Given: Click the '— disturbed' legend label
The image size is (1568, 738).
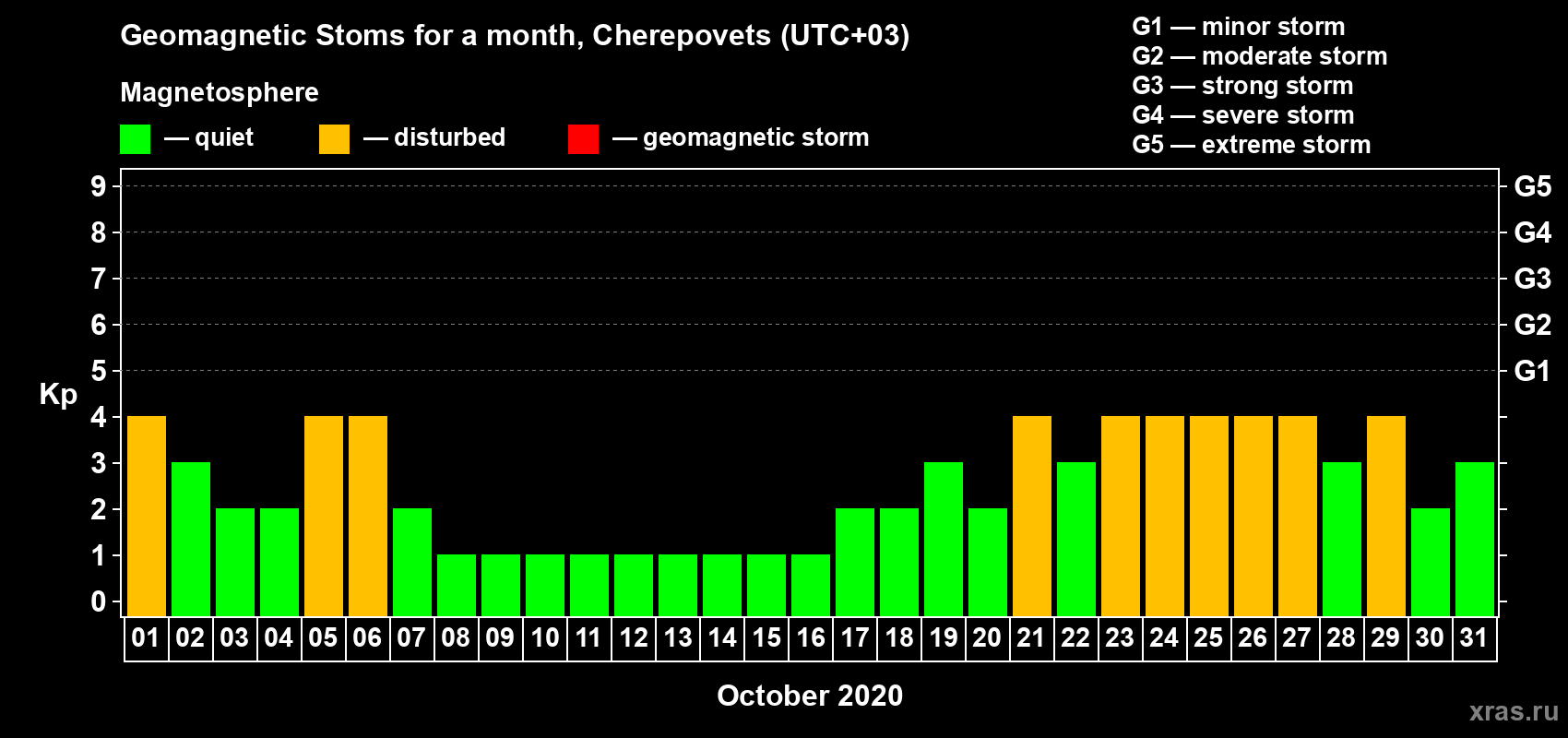Looking at the screenshot, I should click(434, 137).
